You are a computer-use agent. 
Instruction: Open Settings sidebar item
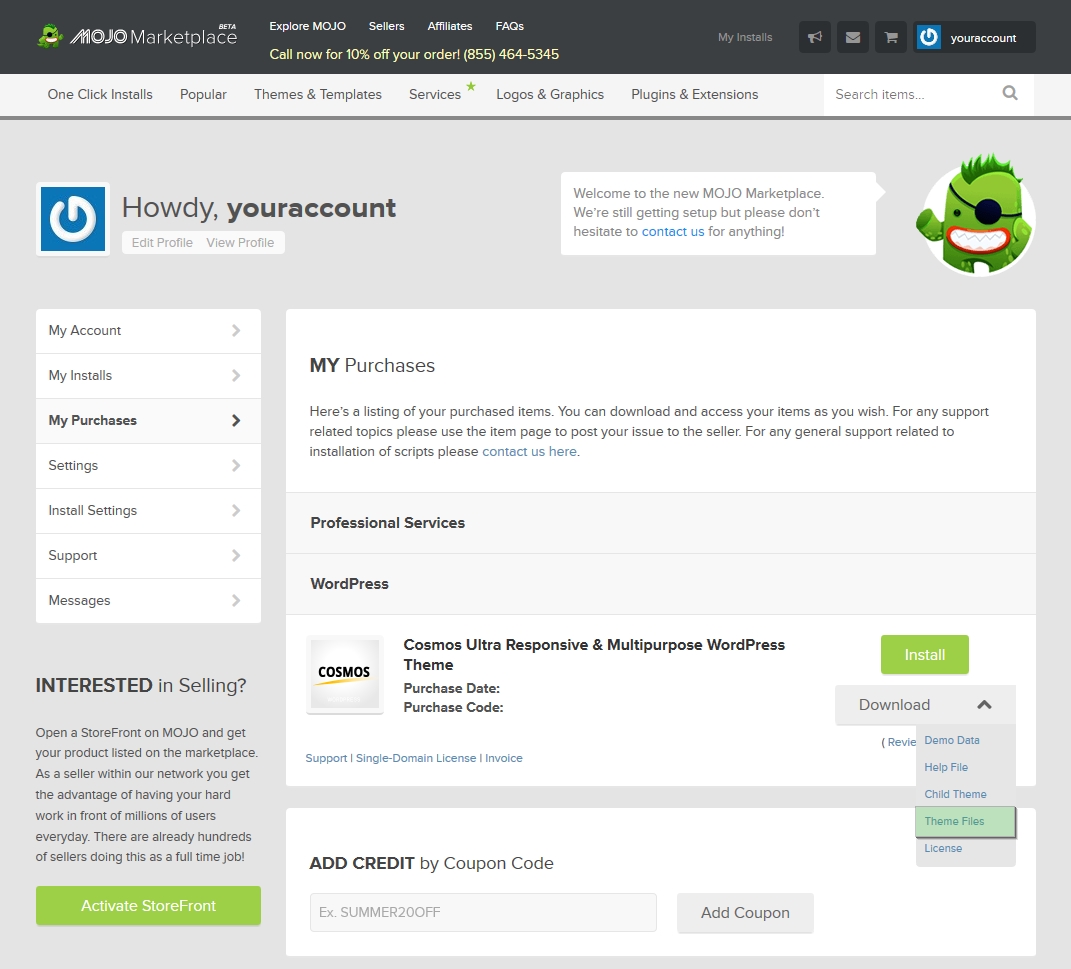(x=148, y=466)
